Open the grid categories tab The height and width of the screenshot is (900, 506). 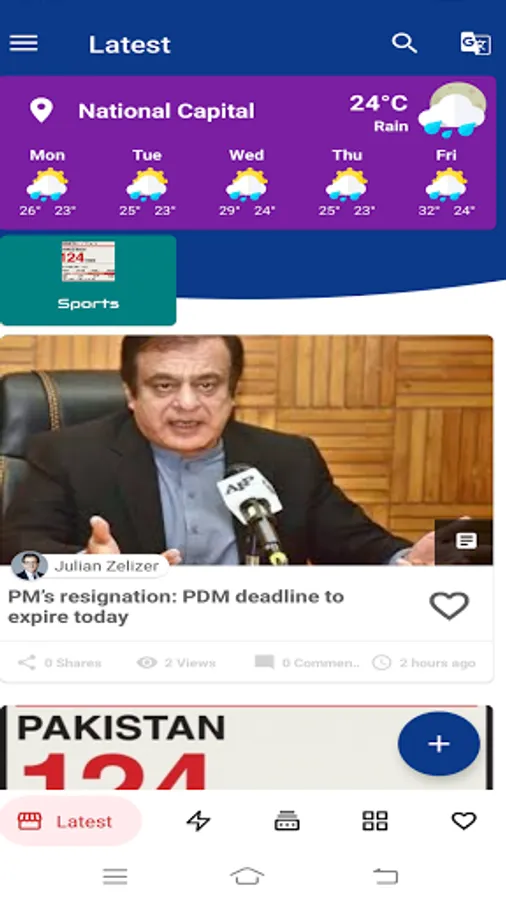pos(375,821)
